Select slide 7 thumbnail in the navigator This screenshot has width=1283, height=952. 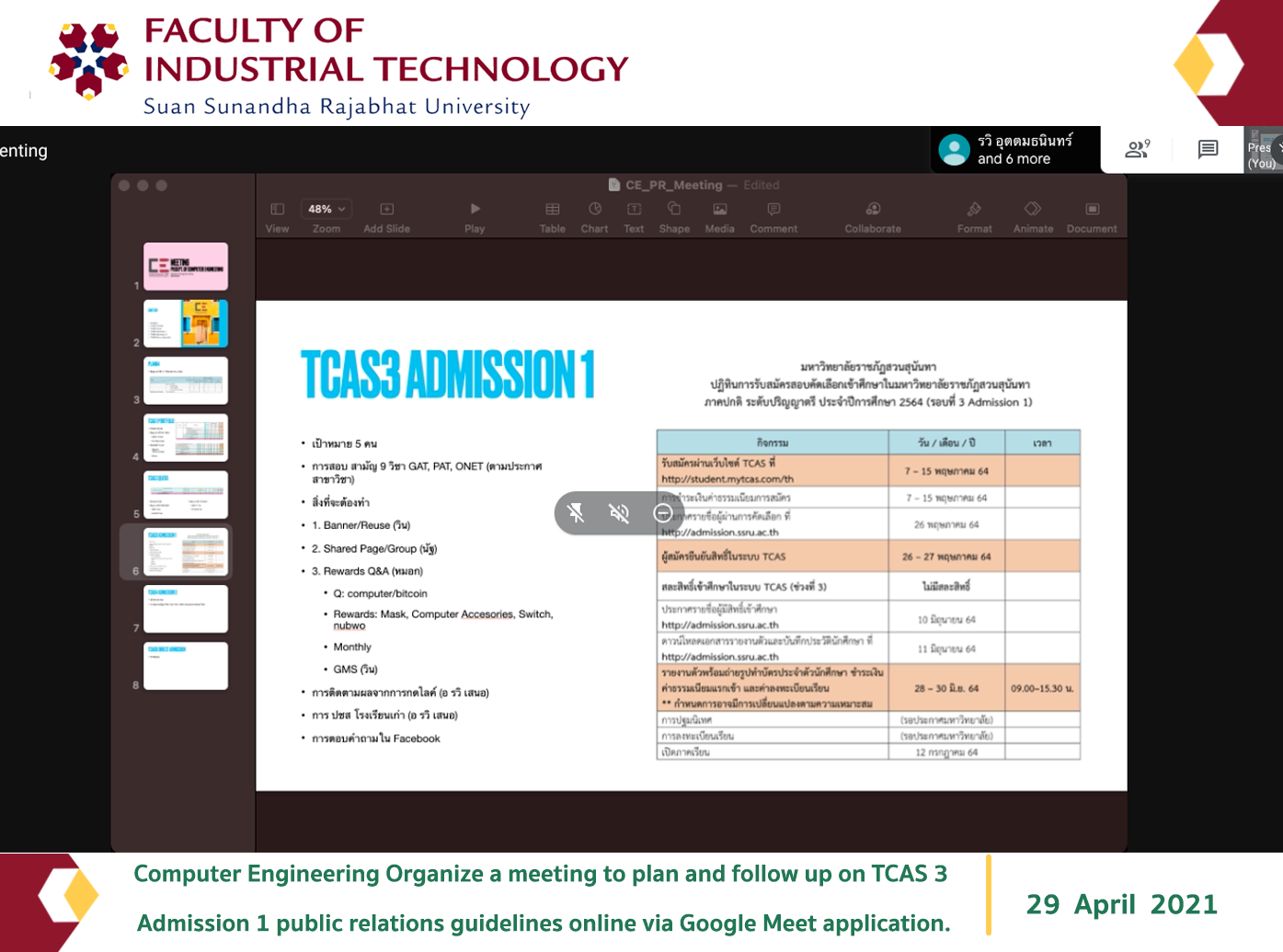tap(186, 608)
